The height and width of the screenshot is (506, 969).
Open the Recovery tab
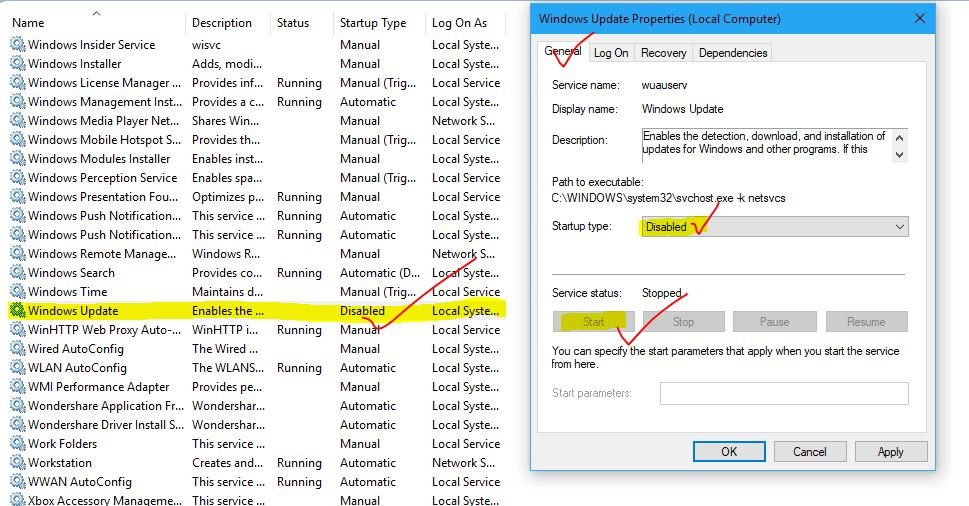[x=664, y=53]
